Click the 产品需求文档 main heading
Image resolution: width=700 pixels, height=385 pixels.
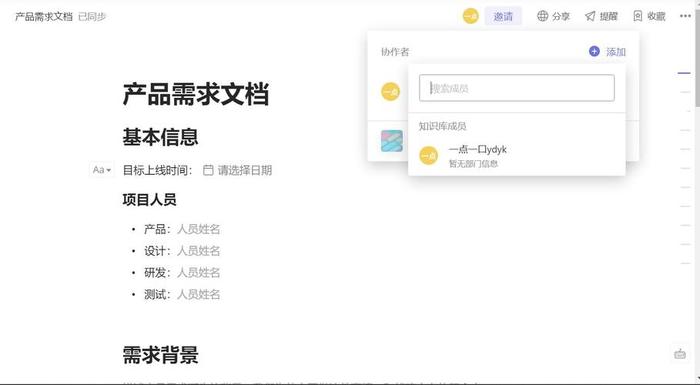(196, 94)
